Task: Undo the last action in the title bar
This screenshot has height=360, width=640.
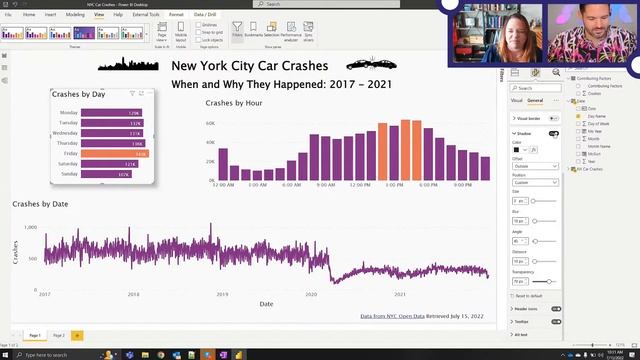Action: pos(15,4)
